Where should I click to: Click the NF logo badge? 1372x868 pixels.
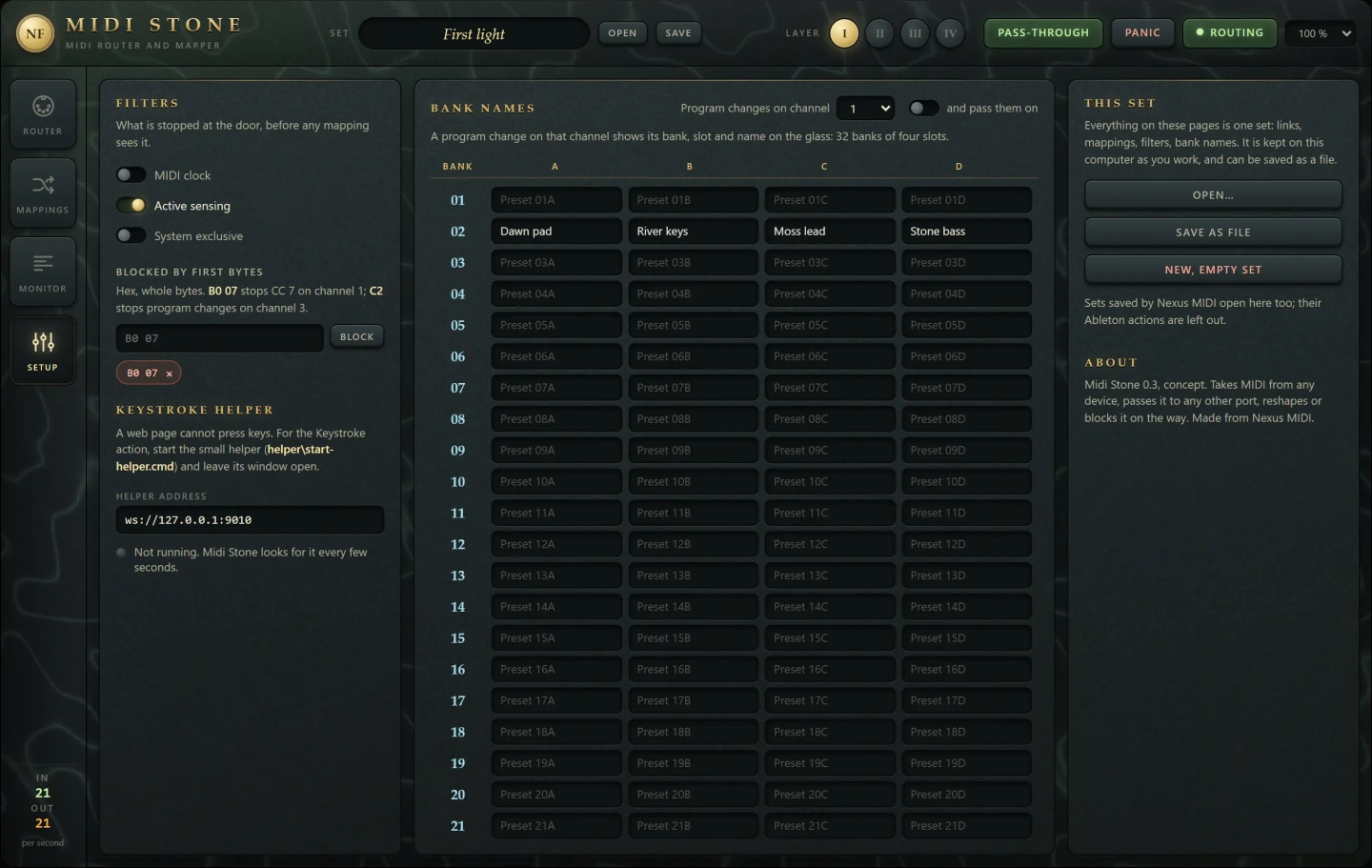[x=35, y=33]
